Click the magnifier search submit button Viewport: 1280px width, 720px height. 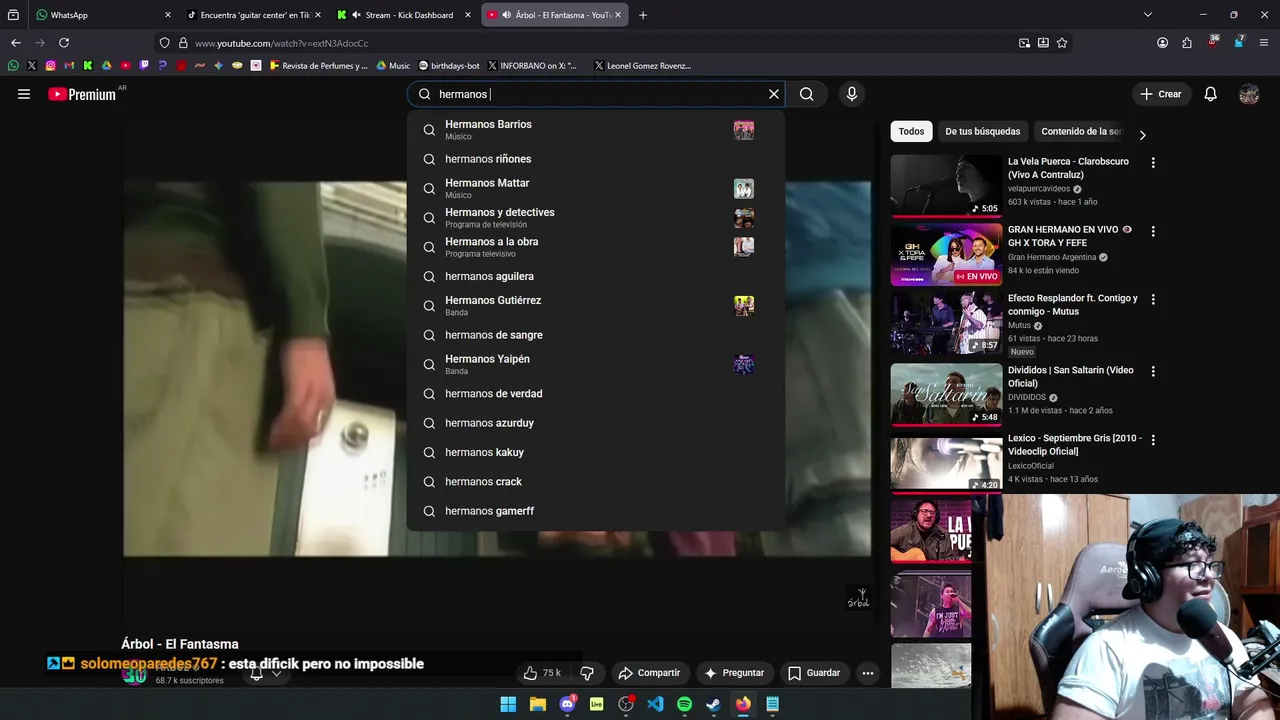807,94
